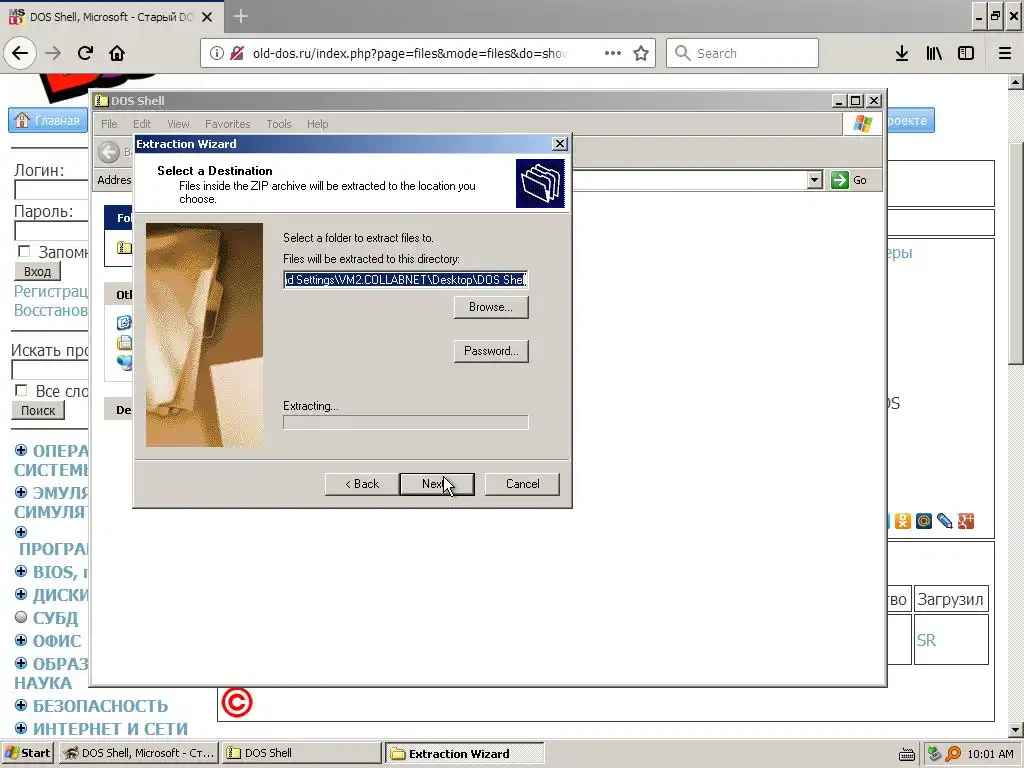Show site information icon in the address bar

(217, 53)
